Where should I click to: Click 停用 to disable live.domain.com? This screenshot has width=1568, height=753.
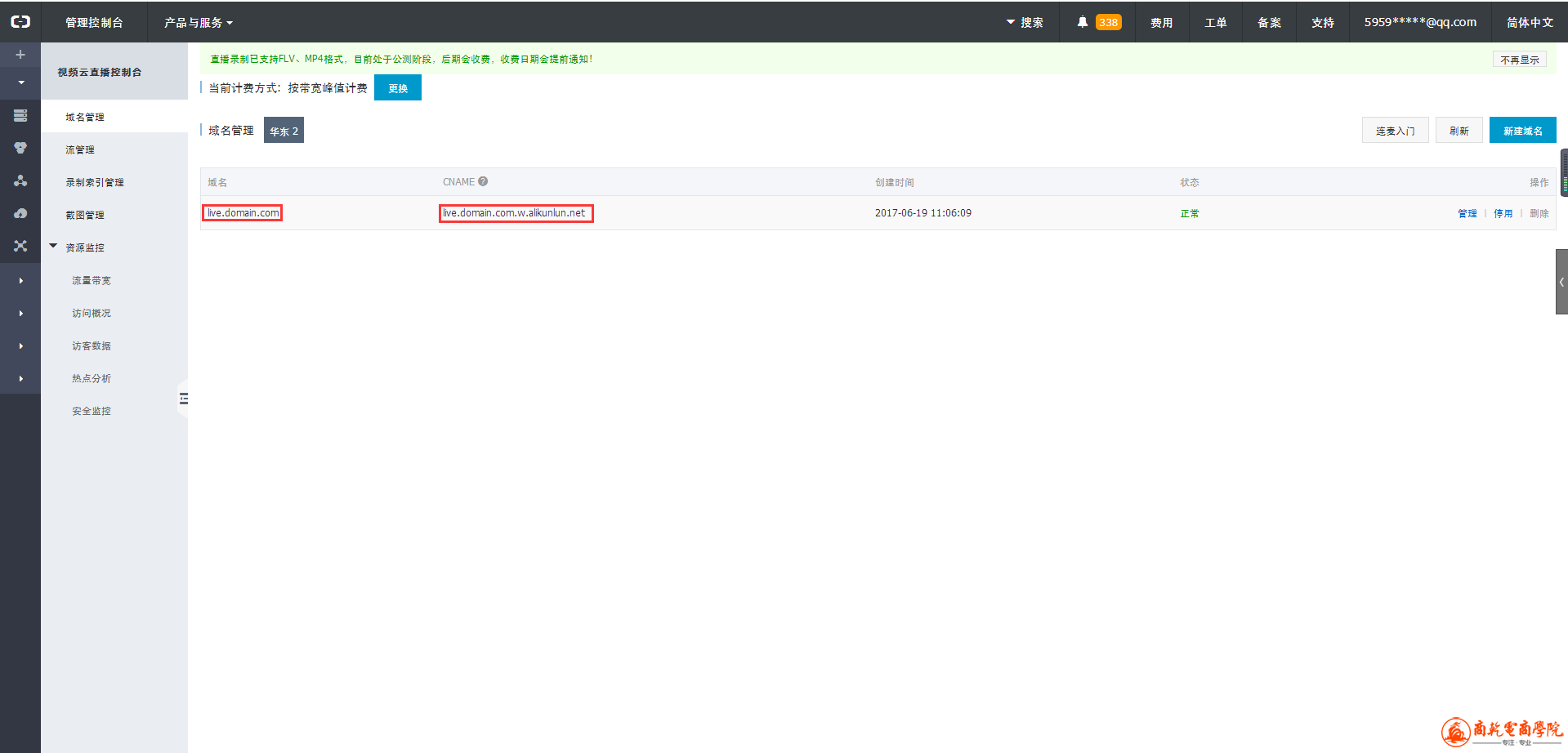[x=1503, y=213]
